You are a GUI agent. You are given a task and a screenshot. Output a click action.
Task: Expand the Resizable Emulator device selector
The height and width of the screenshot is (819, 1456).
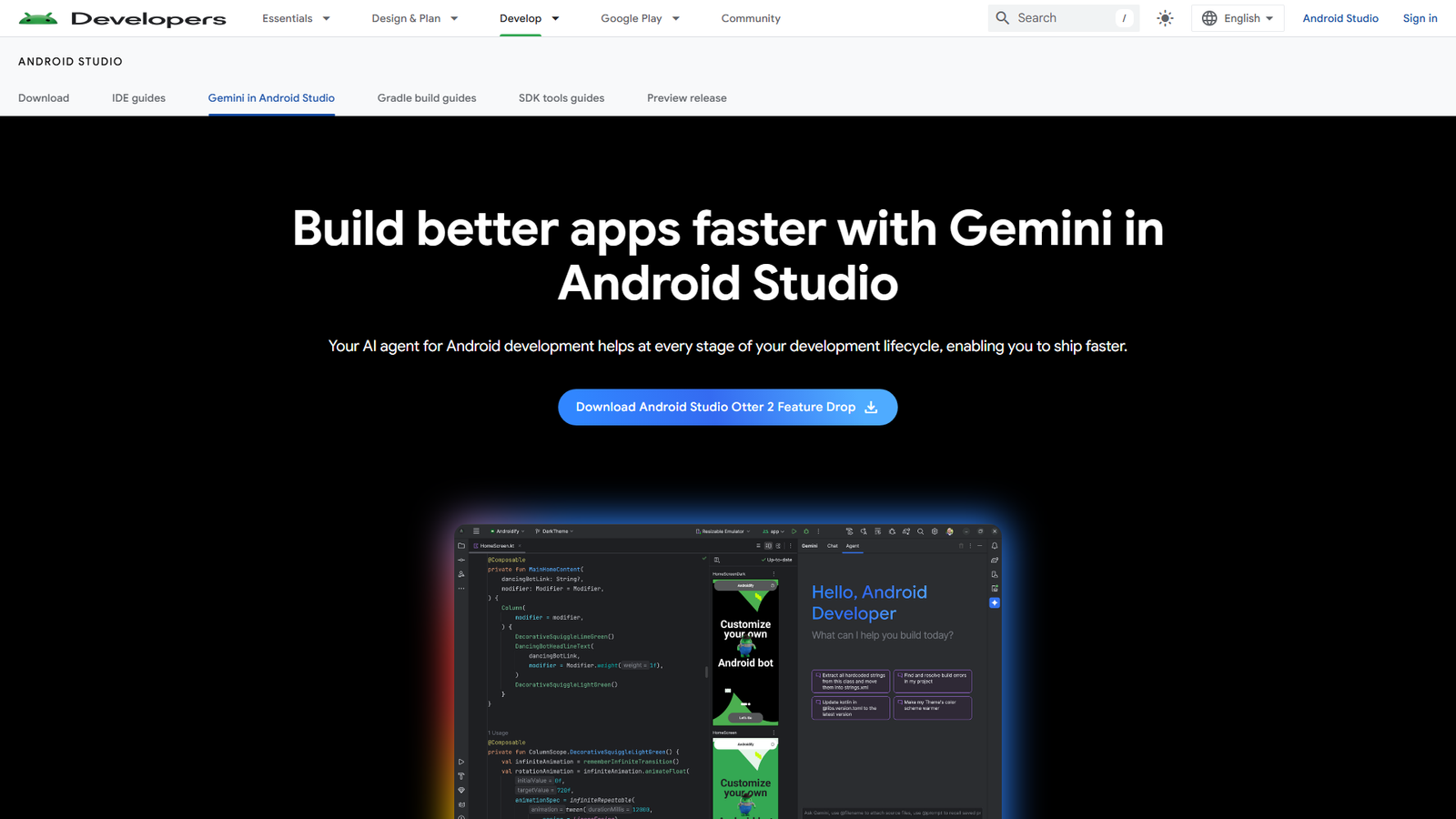723,531
